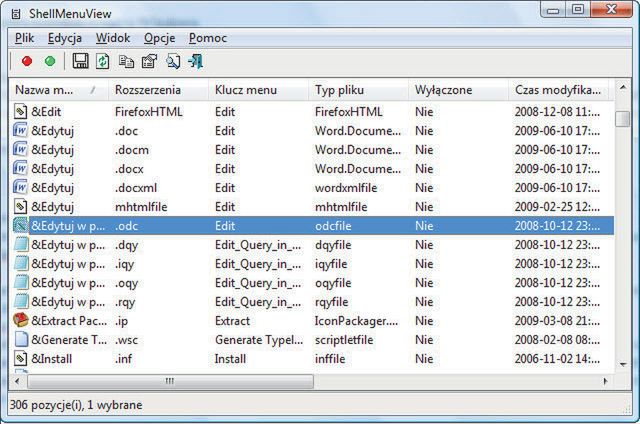640x424 pixels.
Task: Click the Exit door toolbar icon
Action: tap(196, 62)
